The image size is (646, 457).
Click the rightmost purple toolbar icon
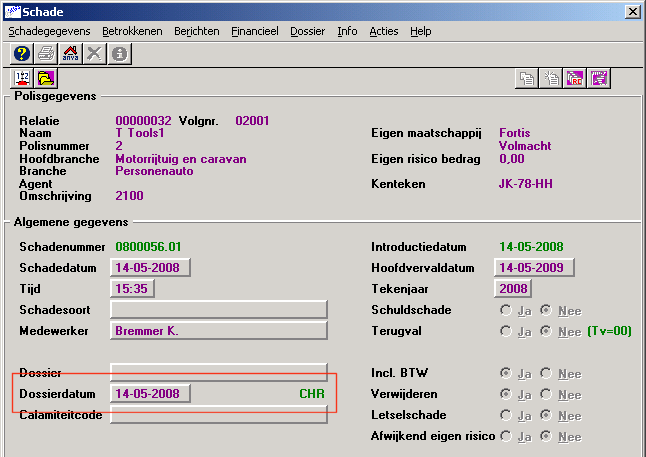tap(600, 79)
